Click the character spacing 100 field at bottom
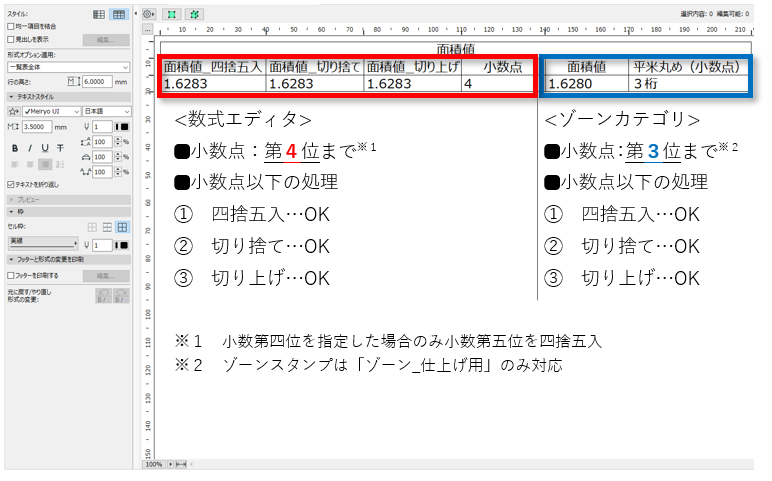Image resolution: width=772 pixels, height=481 pixels. click(x=102, y=172)
